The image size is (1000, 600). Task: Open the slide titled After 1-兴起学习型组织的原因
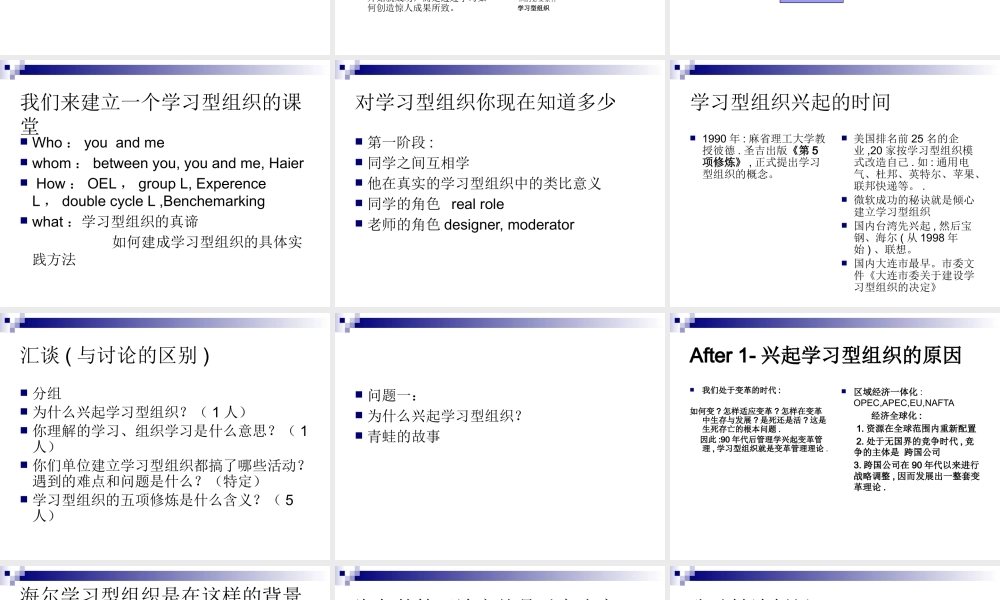pos(835,436)
